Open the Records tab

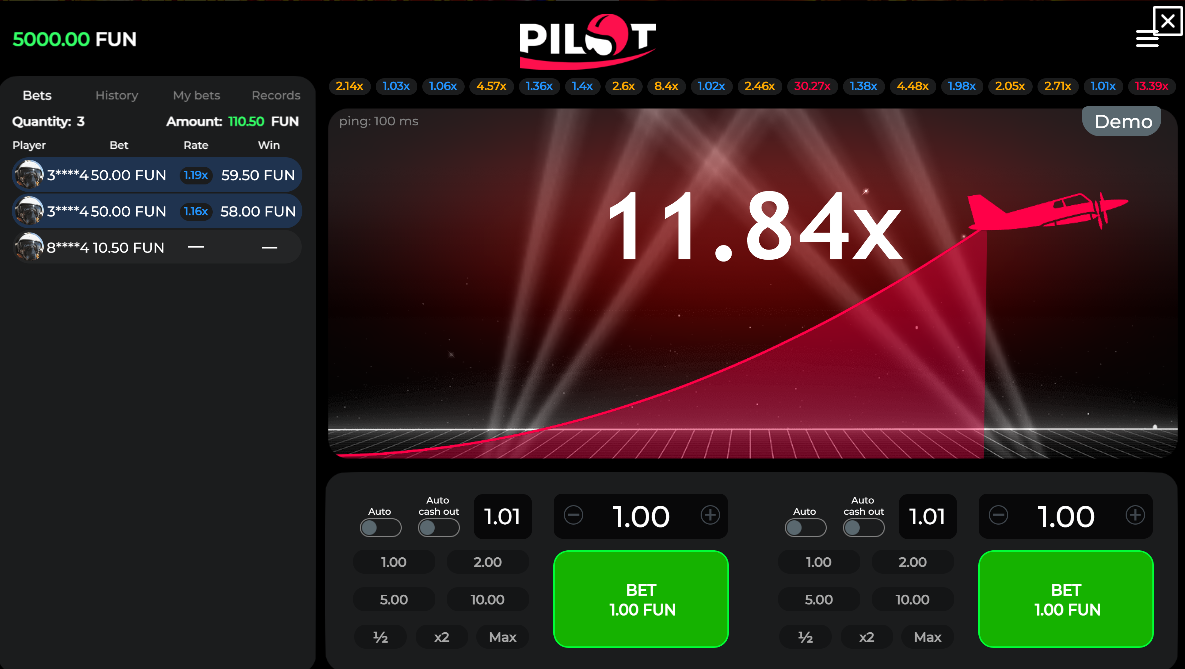tap(276, 95)
